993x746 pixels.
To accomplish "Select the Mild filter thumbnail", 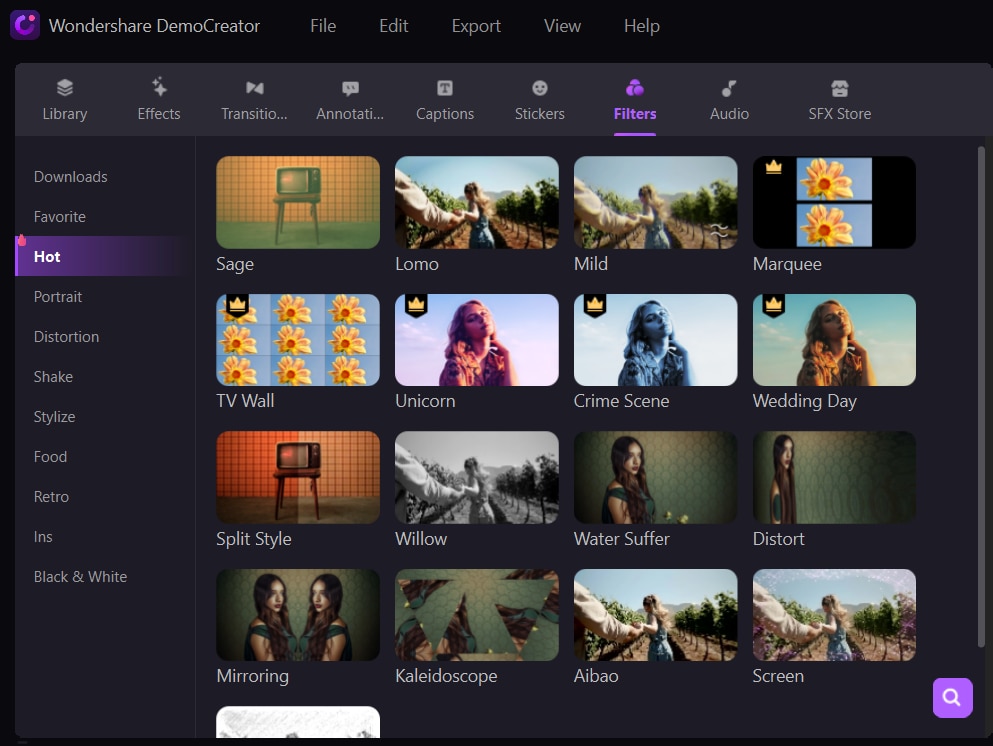I will click(x=655, y=202).
